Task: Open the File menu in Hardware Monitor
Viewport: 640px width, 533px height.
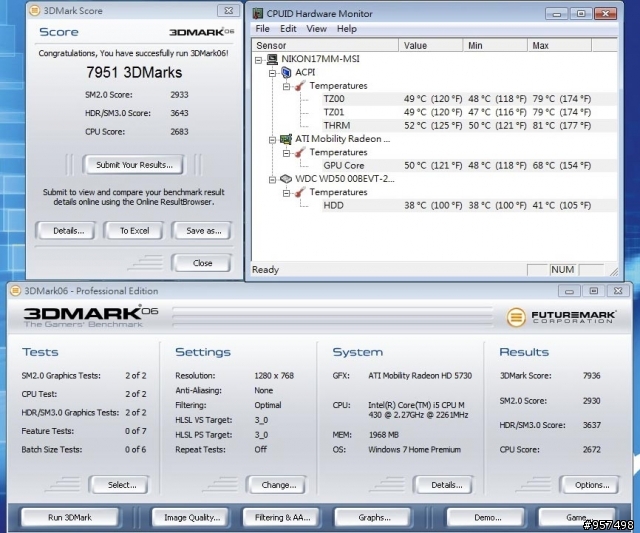Action: click(262, 29)
